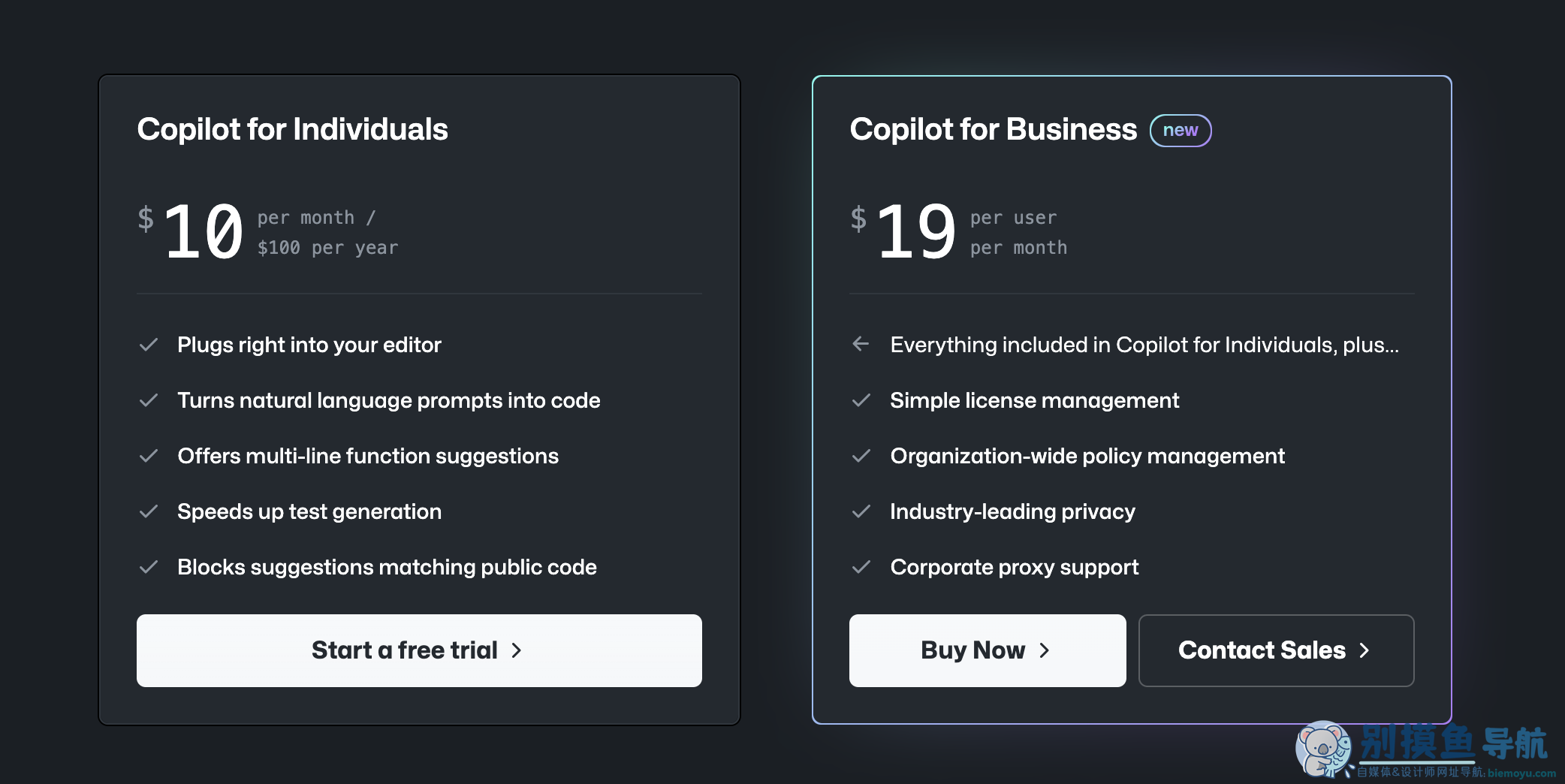Image resolution: width=1565 pixels, height=784 pixels.
Task: Click the chevron arrow in Start a free trial
Action: pyautogui.click(x=517, y=650)
